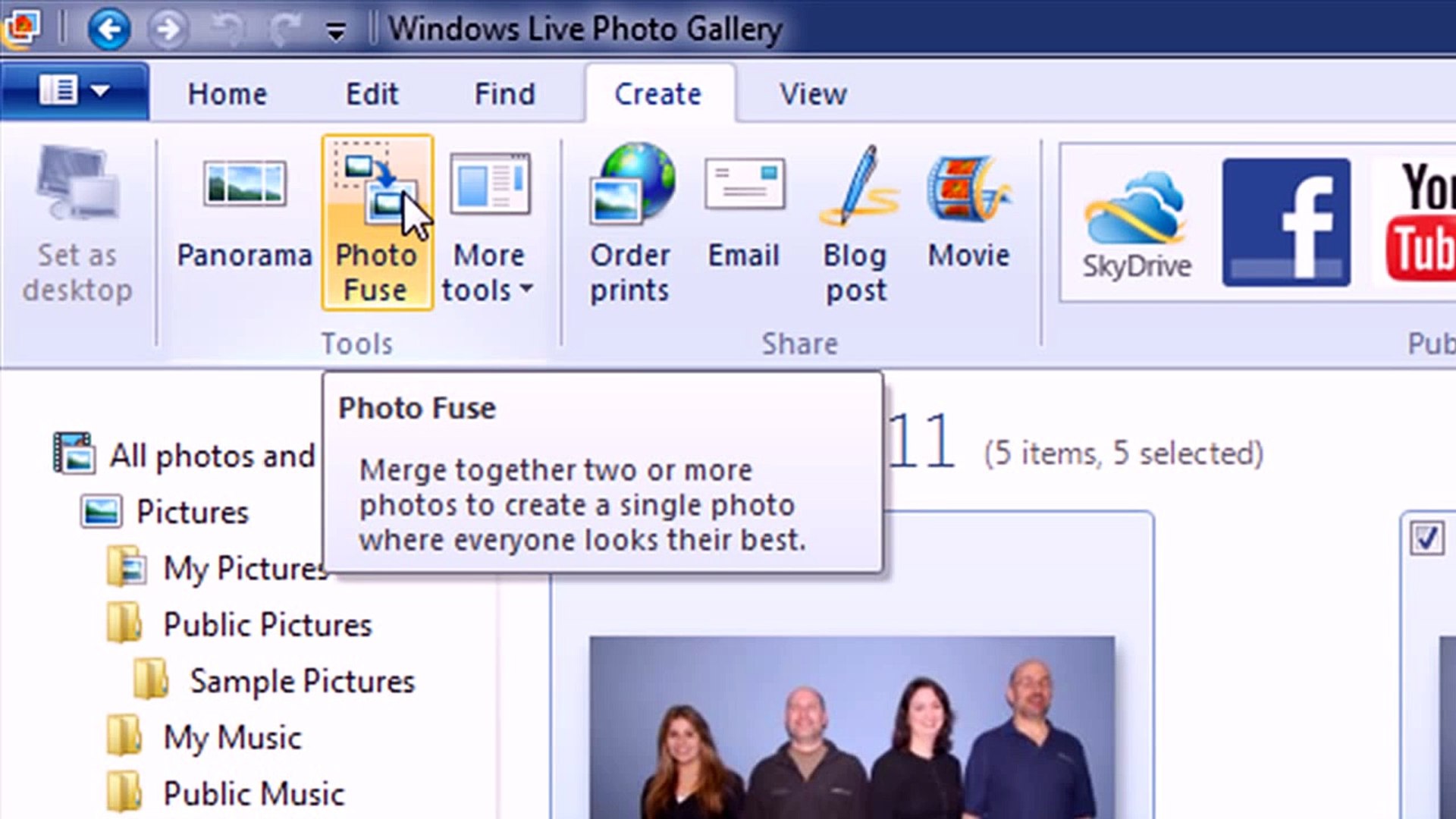
Task: Click the blue Back arrow button
Action: pos(109,30)
